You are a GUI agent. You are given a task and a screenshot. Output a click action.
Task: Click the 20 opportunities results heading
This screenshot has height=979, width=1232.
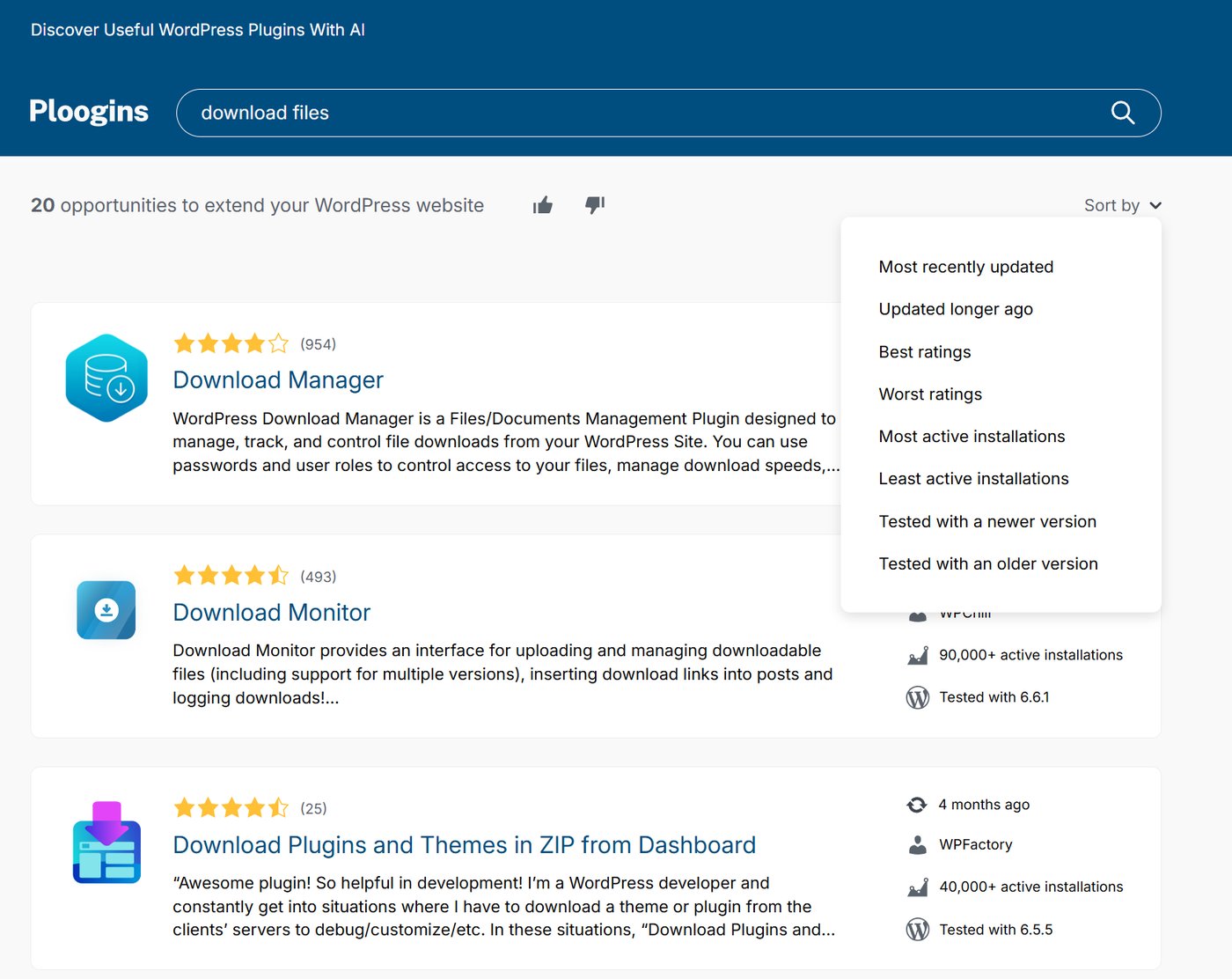[257, 205]
